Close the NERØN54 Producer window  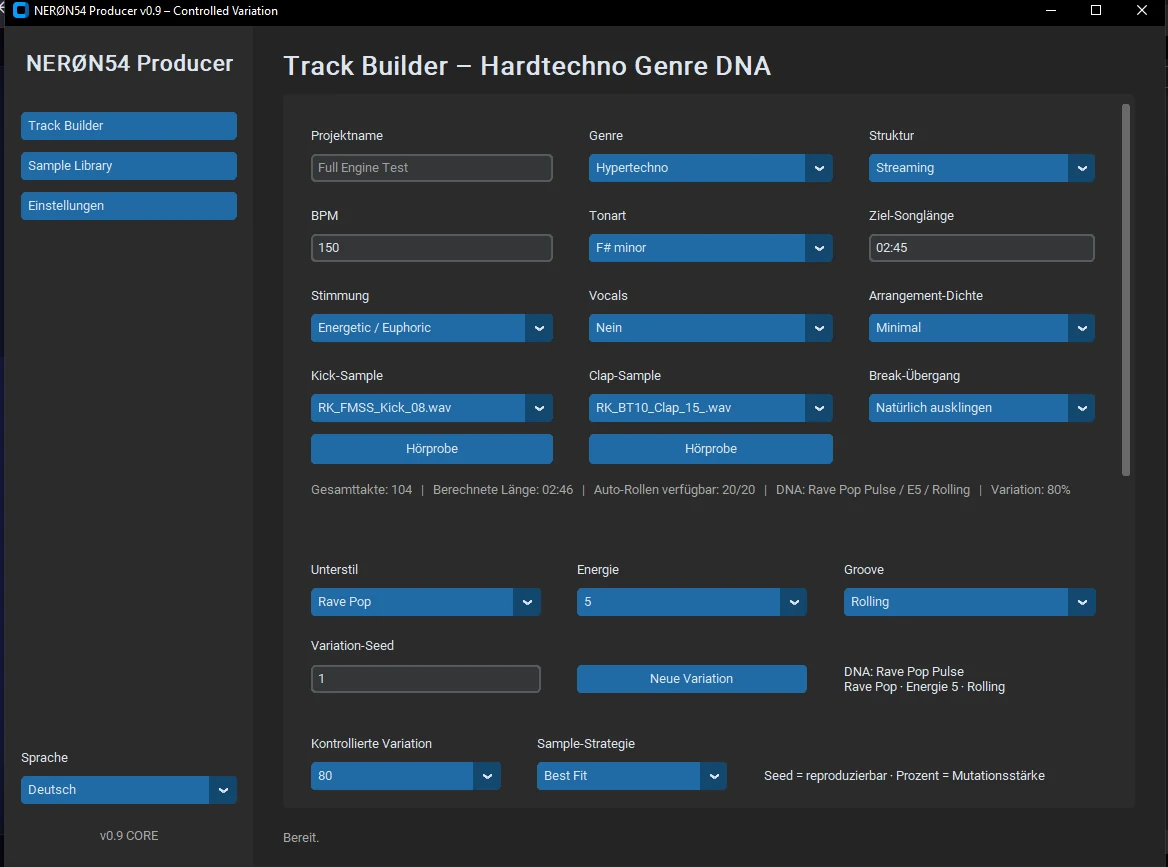click(1141, 10)
